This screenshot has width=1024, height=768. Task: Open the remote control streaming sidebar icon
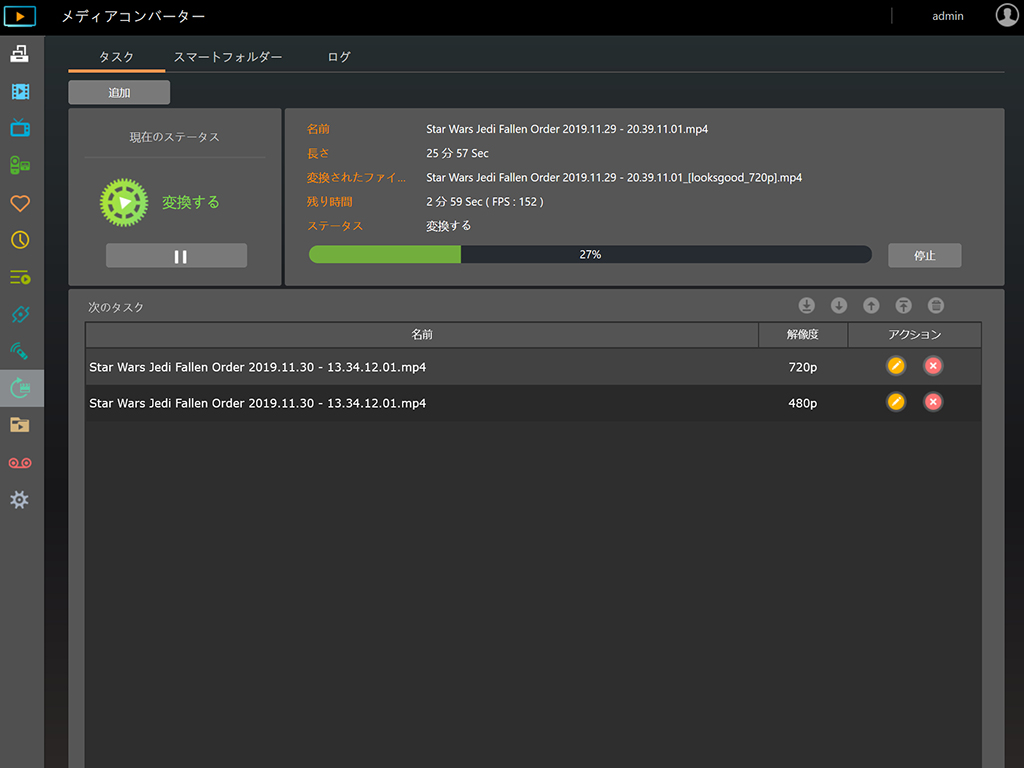pyautogui.click(x=20, y=351)
